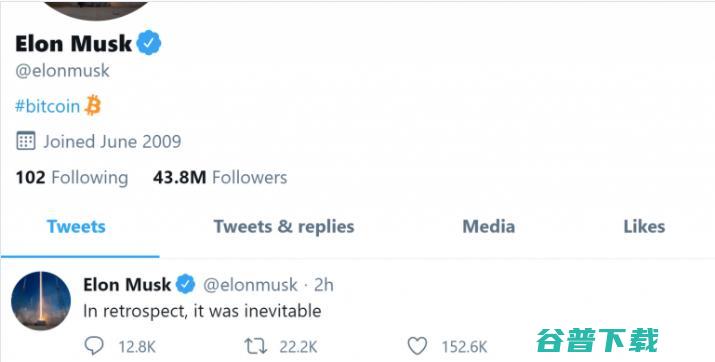This screenshot has width=715, height=362.
Task: Click the Elon Musk name in tweet header
Action: (127, 285)
